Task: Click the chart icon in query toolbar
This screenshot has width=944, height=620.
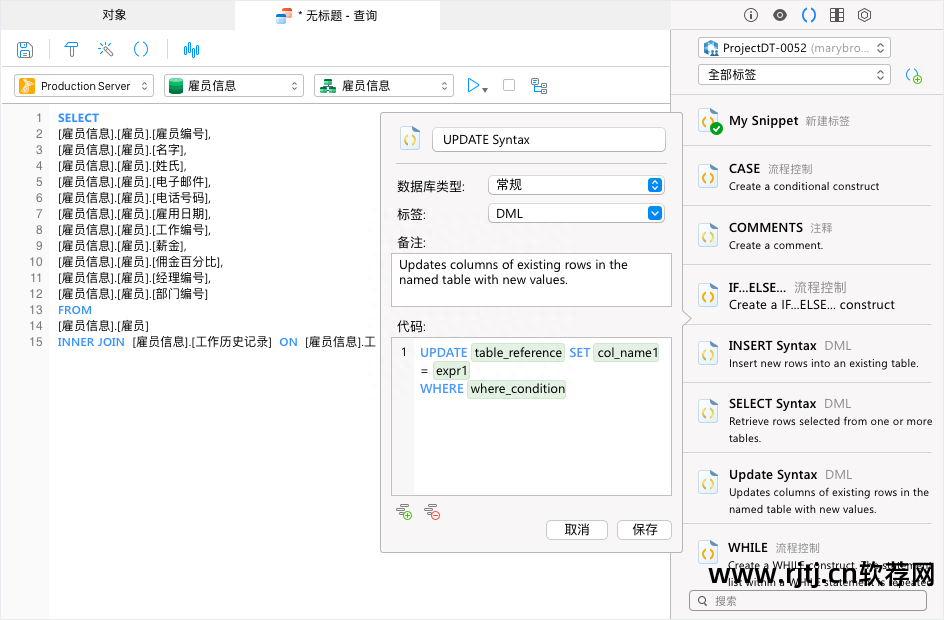Action: click(x=191, y=49)
